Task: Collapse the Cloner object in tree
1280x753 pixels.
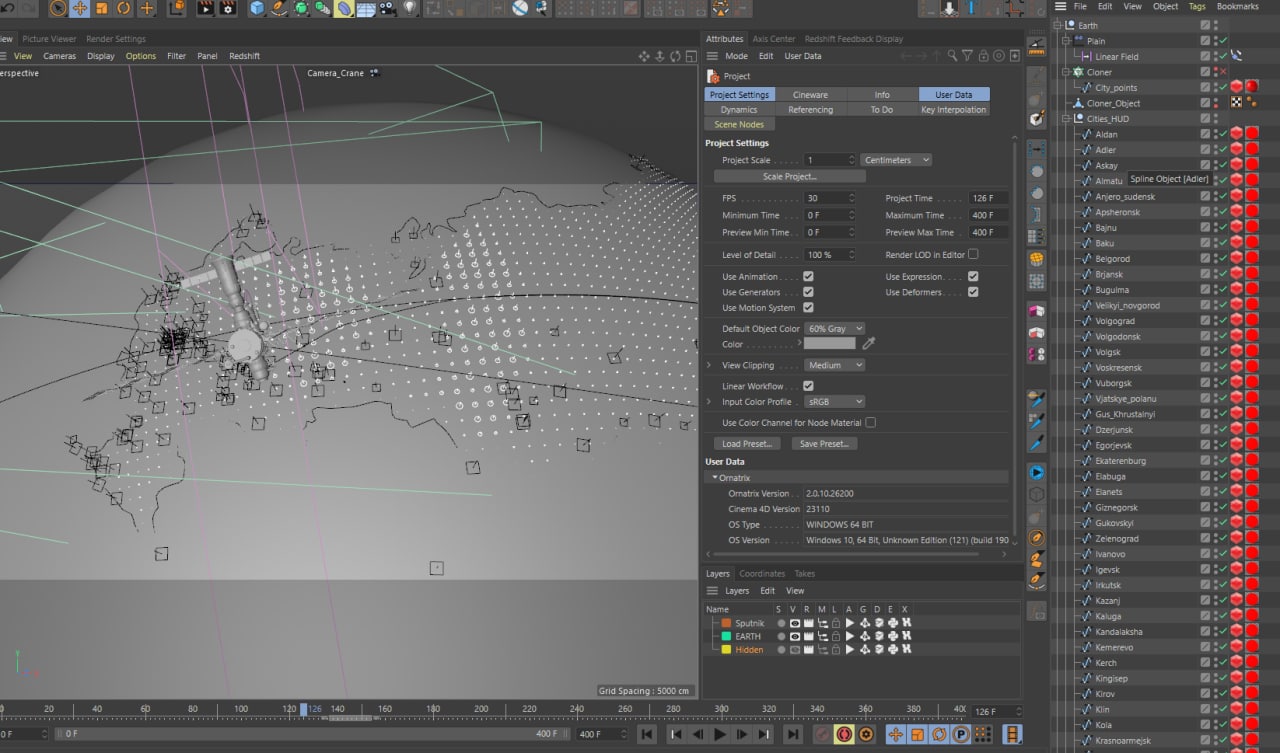Action: [x=1066, y=72]
